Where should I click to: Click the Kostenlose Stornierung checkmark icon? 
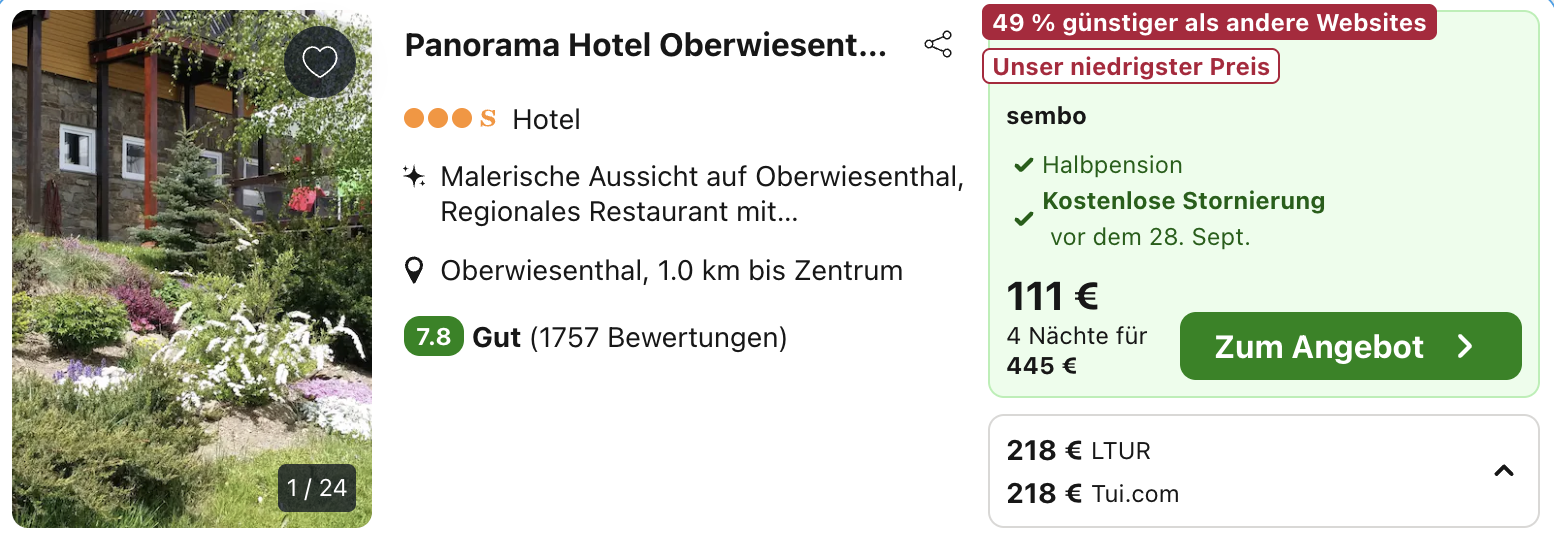click(1023, 218)
